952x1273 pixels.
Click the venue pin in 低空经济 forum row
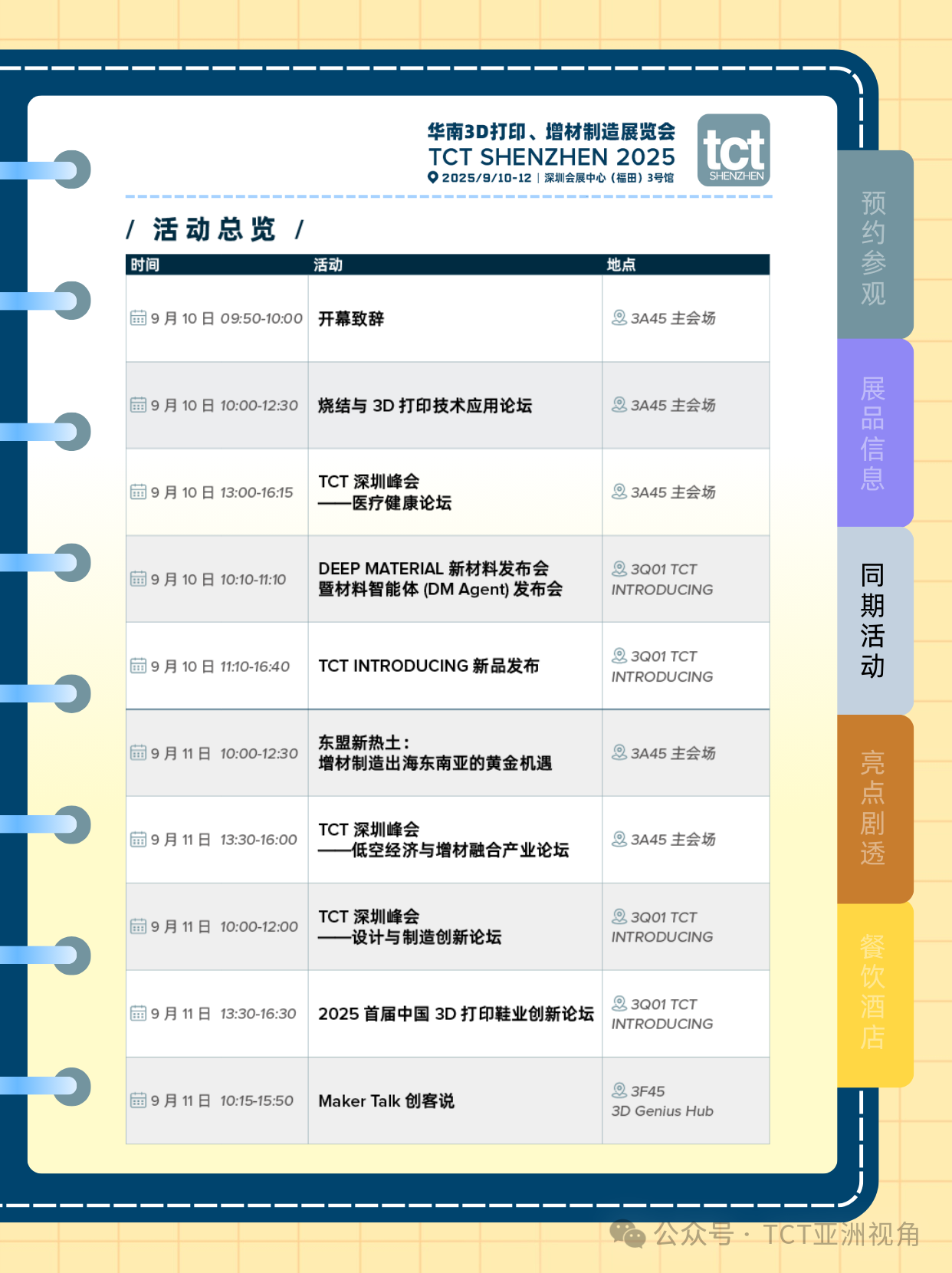tap(619, 839)
